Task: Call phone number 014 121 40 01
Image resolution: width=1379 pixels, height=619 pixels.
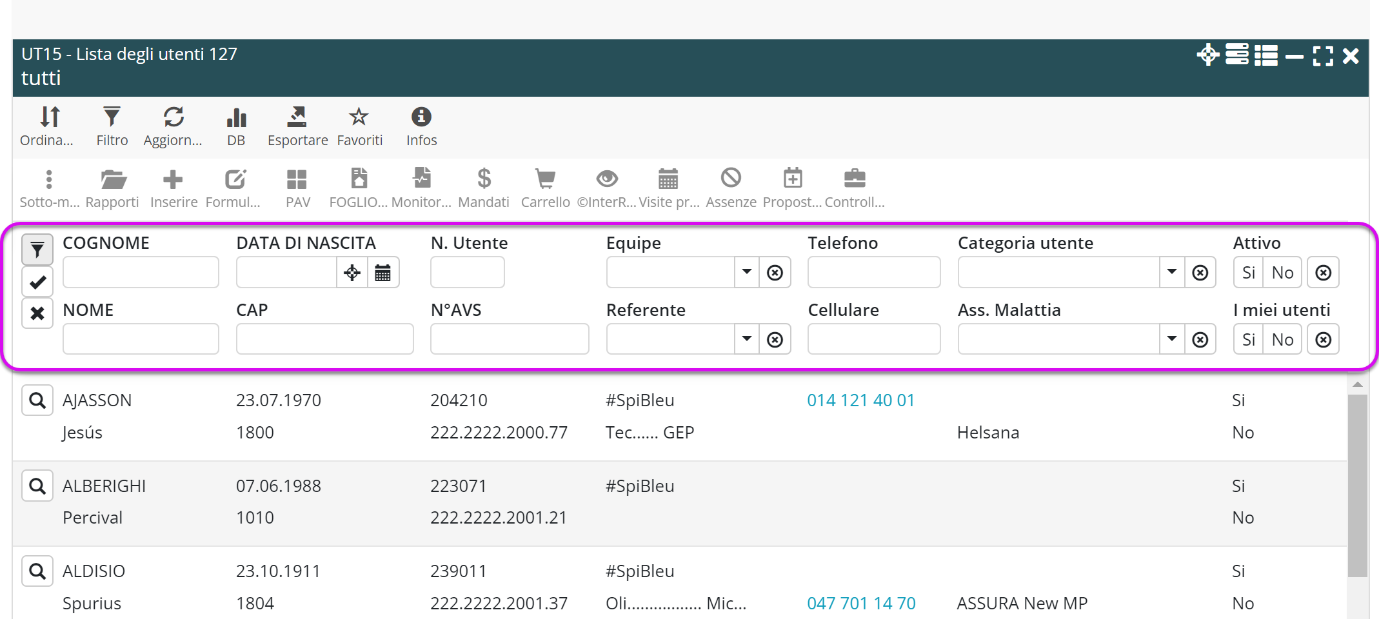Action: pyautogui.click(x=860, y=400)
